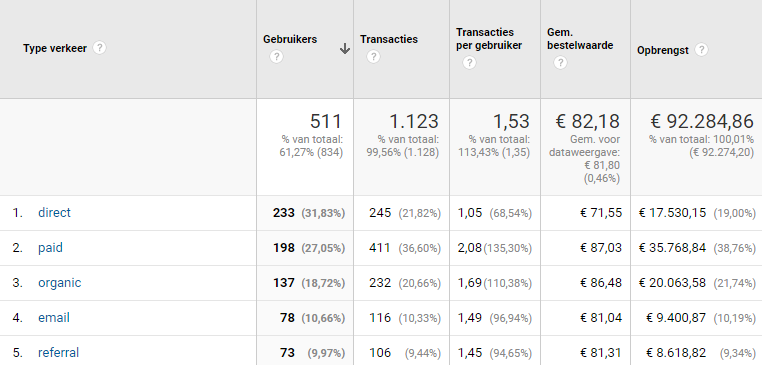Image resolution: width=762 pixels, height=365 pixels.
Task: Click the referral traffic type link
Action: point(58,352)
